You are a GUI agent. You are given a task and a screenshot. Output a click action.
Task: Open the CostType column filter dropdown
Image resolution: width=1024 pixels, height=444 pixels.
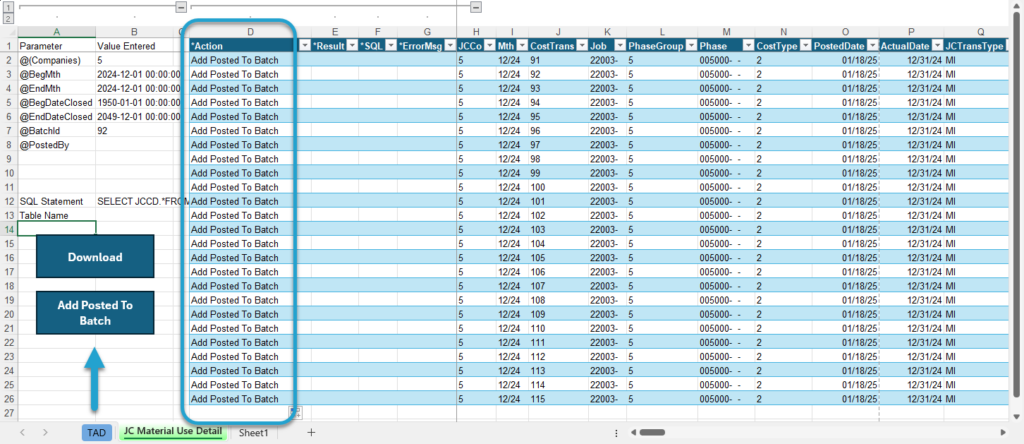(806, 46)
